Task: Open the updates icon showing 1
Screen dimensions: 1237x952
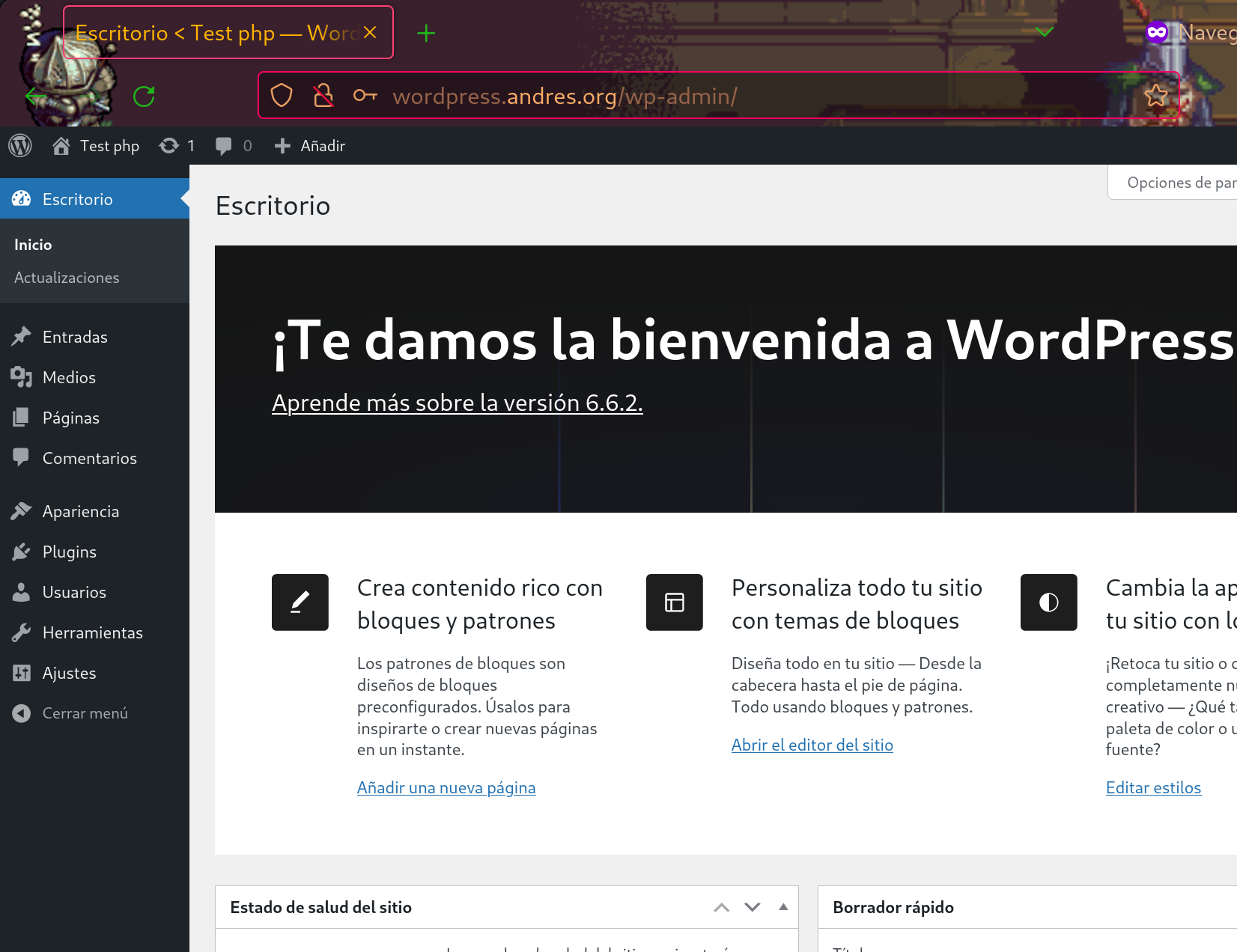Action: click(x=177, y=146)
